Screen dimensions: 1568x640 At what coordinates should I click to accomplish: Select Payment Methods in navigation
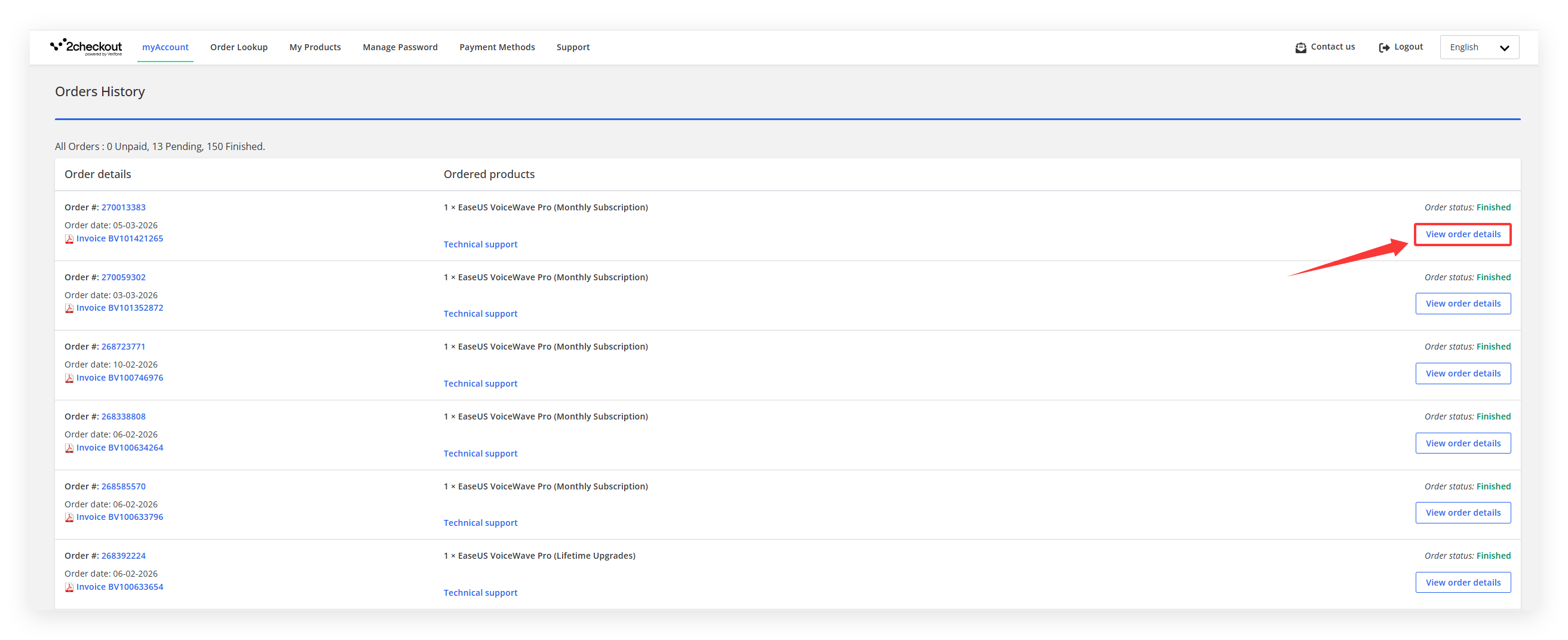tap(497, 47)
